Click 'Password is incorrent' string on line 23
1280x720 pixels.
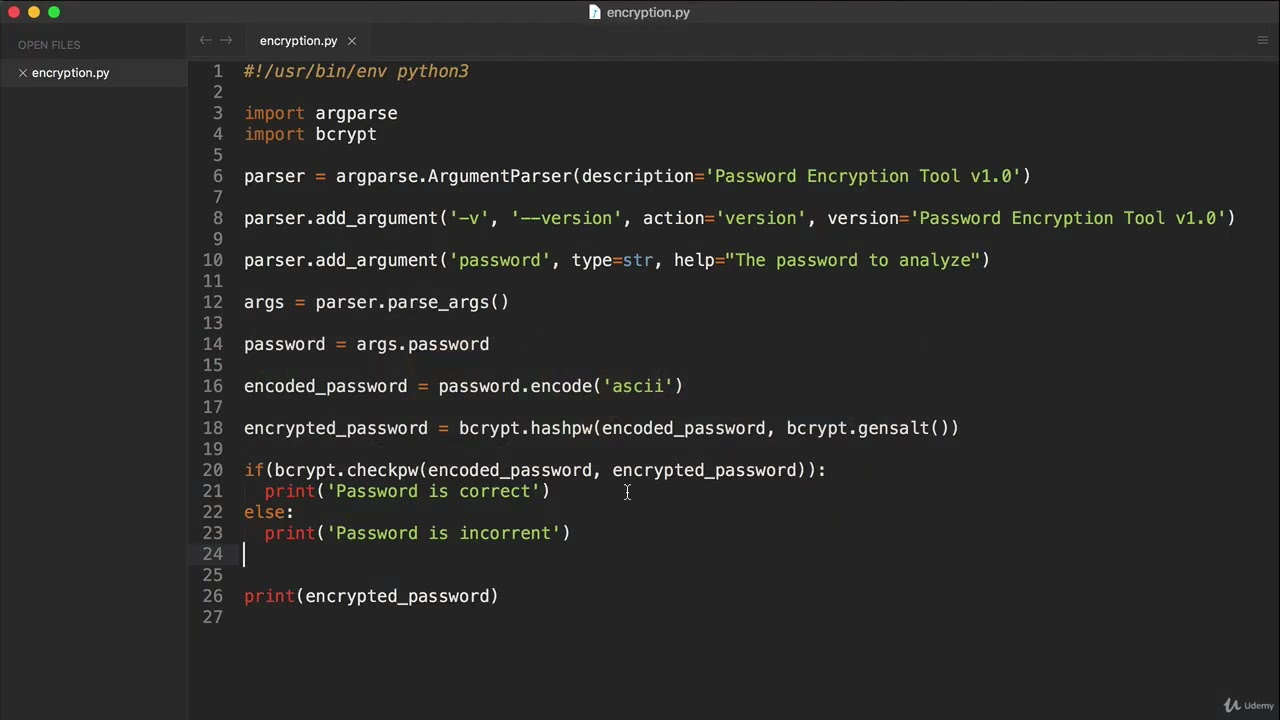pos(443,533)
